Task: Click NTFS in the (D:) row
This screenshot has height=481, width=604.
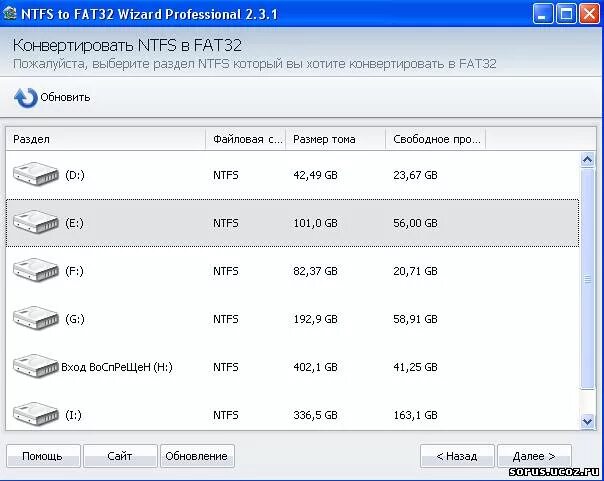Action: (226, 175)
